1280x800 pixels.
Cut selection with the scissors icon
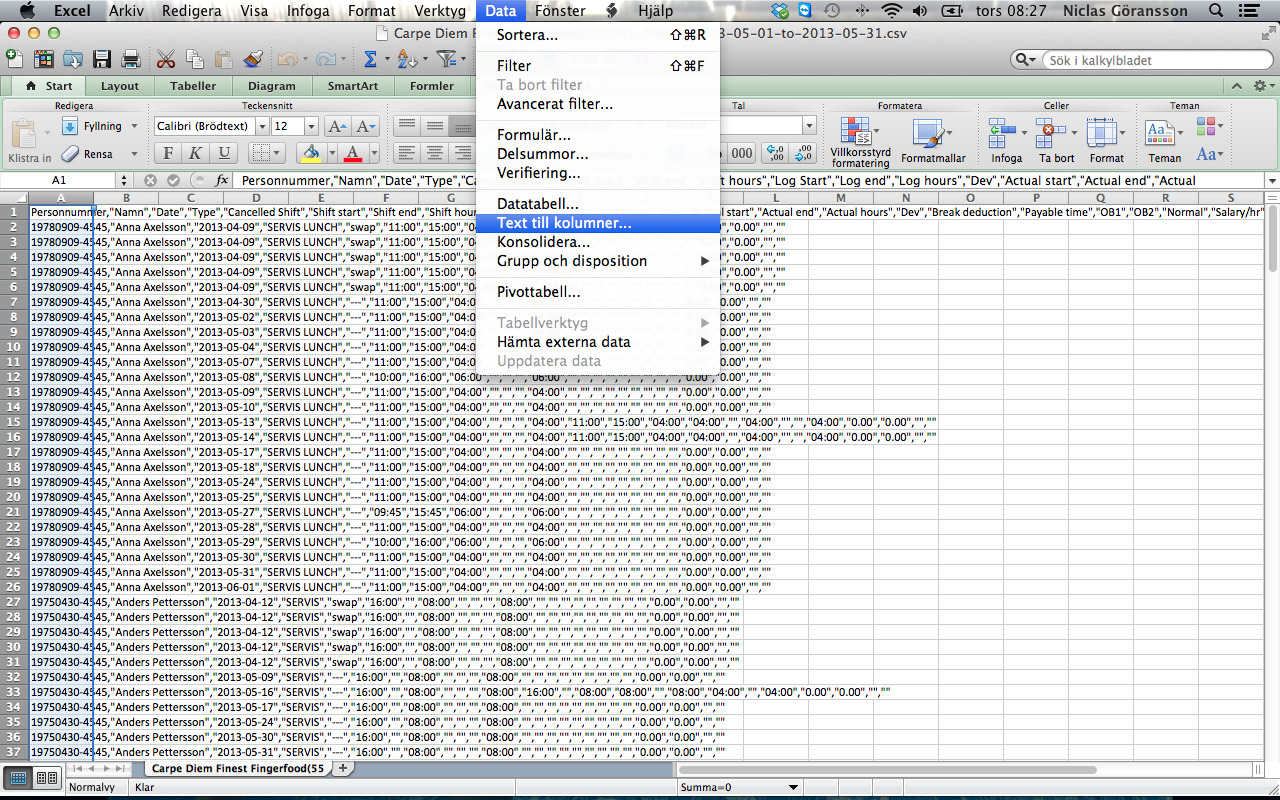(x=166, y=59)
